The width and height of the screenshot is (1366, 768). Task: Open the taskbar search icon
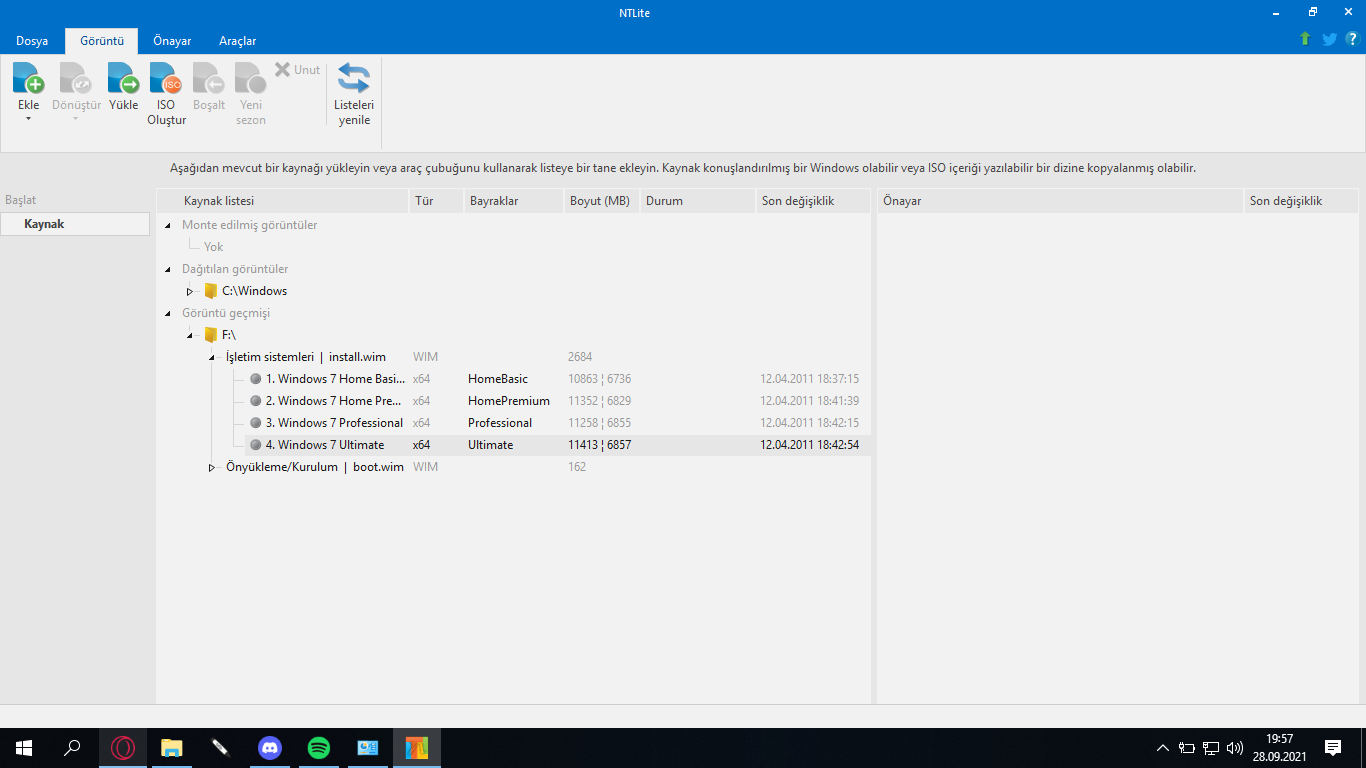[x=73, y=748]
